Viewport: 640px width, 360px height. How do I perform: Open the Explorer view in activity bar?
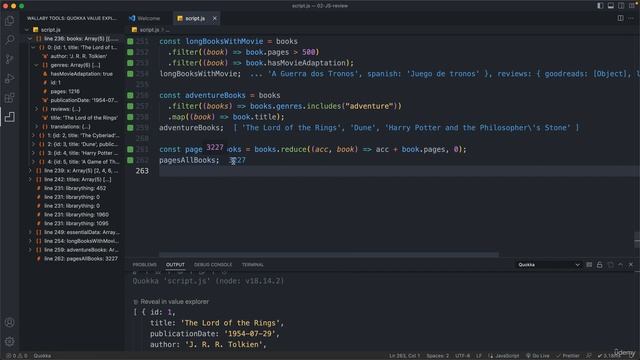9,20
